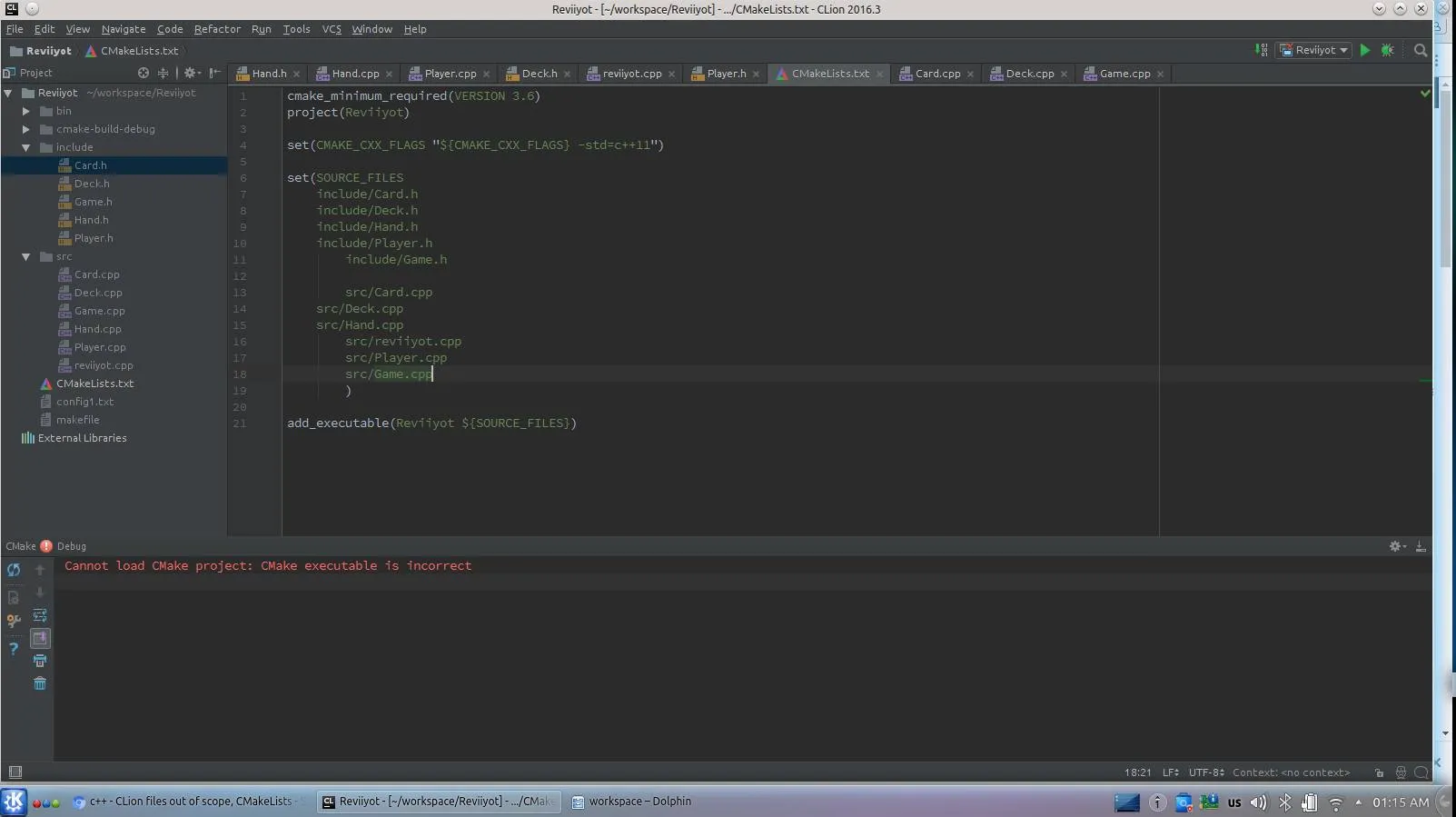Image resolution: width=1456 pixels, height=817 pixels.
Task: Open CMake settings wrench icon
Action: click(14, 622)
